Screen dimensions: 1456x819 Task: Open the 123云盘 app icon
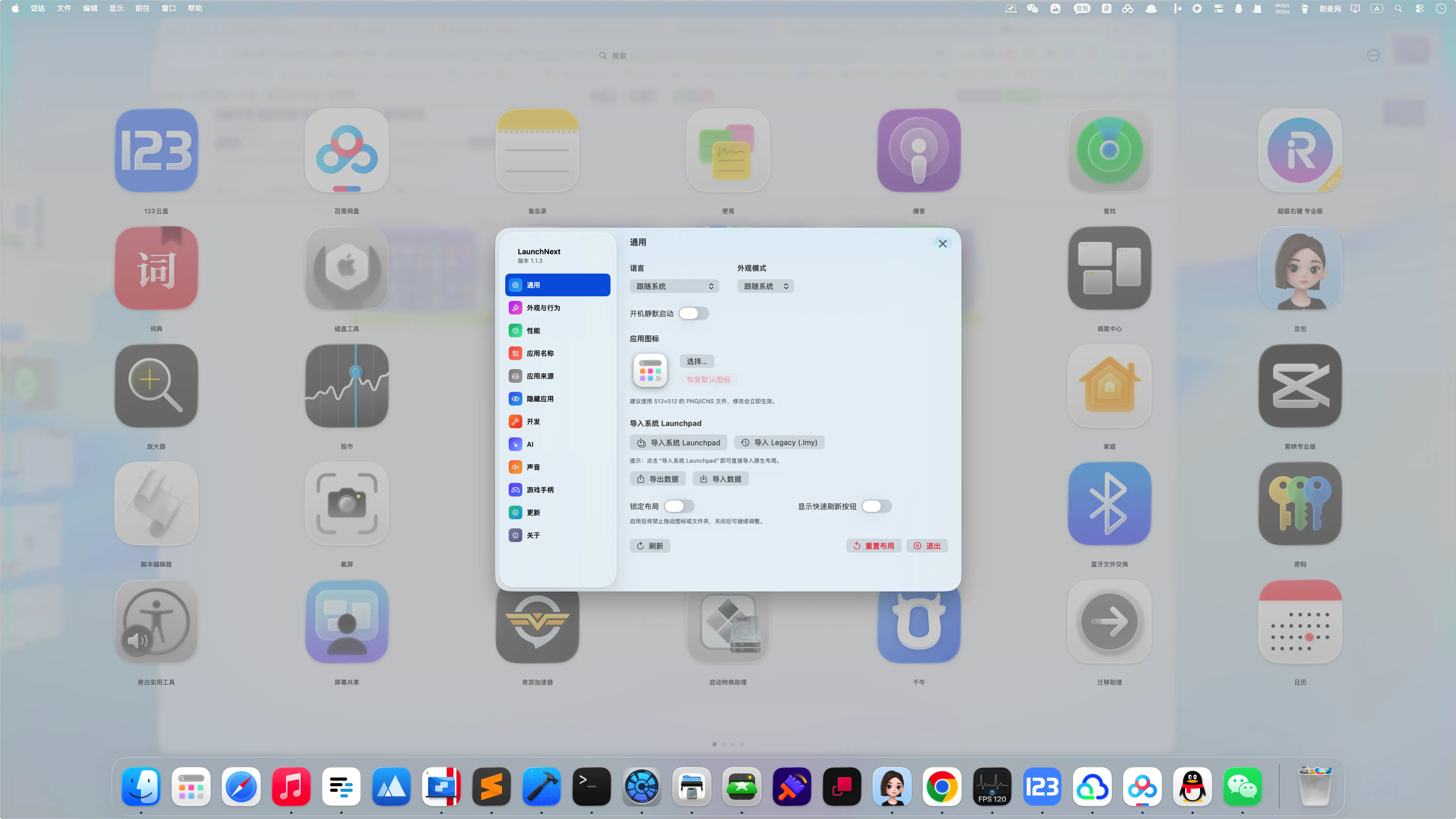coord(156,151)
